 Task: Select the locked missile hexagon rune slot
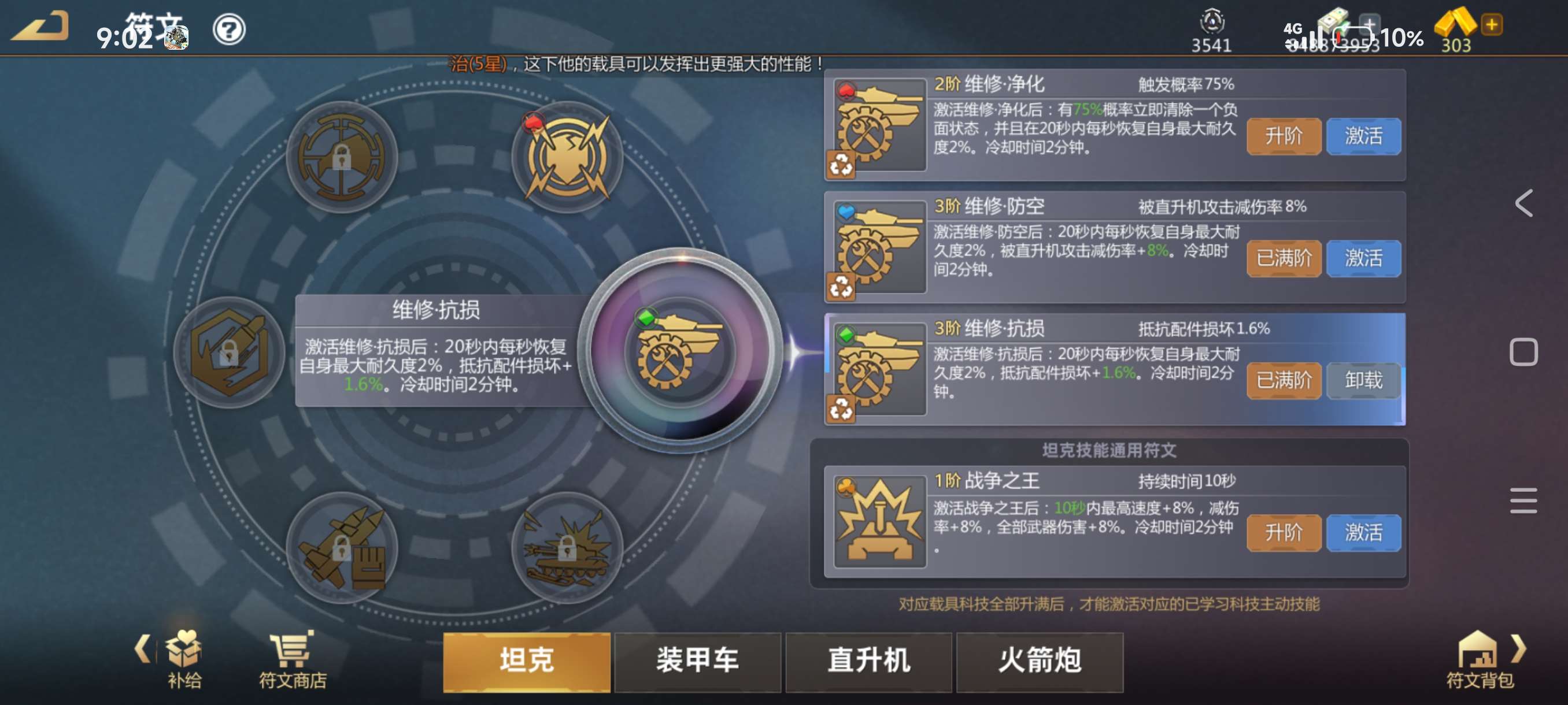229,352
